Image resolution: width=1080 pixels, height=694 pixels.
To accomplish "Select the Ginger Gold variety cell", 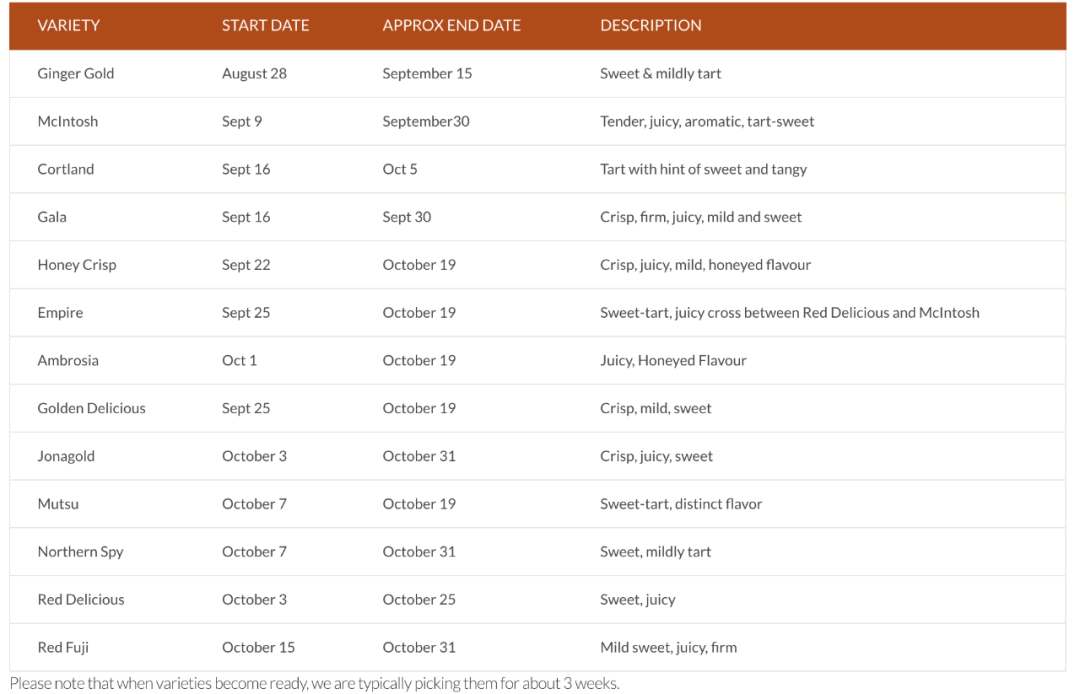I will [x=76, y=73].
